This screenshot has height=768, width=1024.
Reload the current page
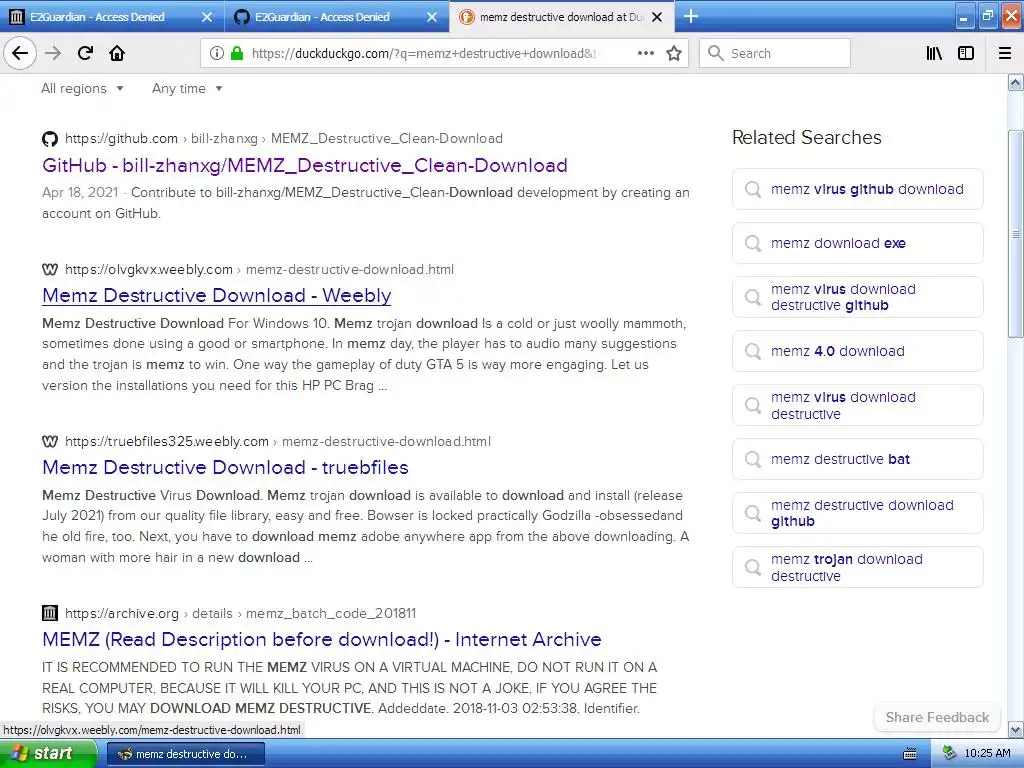pos(85,54)
